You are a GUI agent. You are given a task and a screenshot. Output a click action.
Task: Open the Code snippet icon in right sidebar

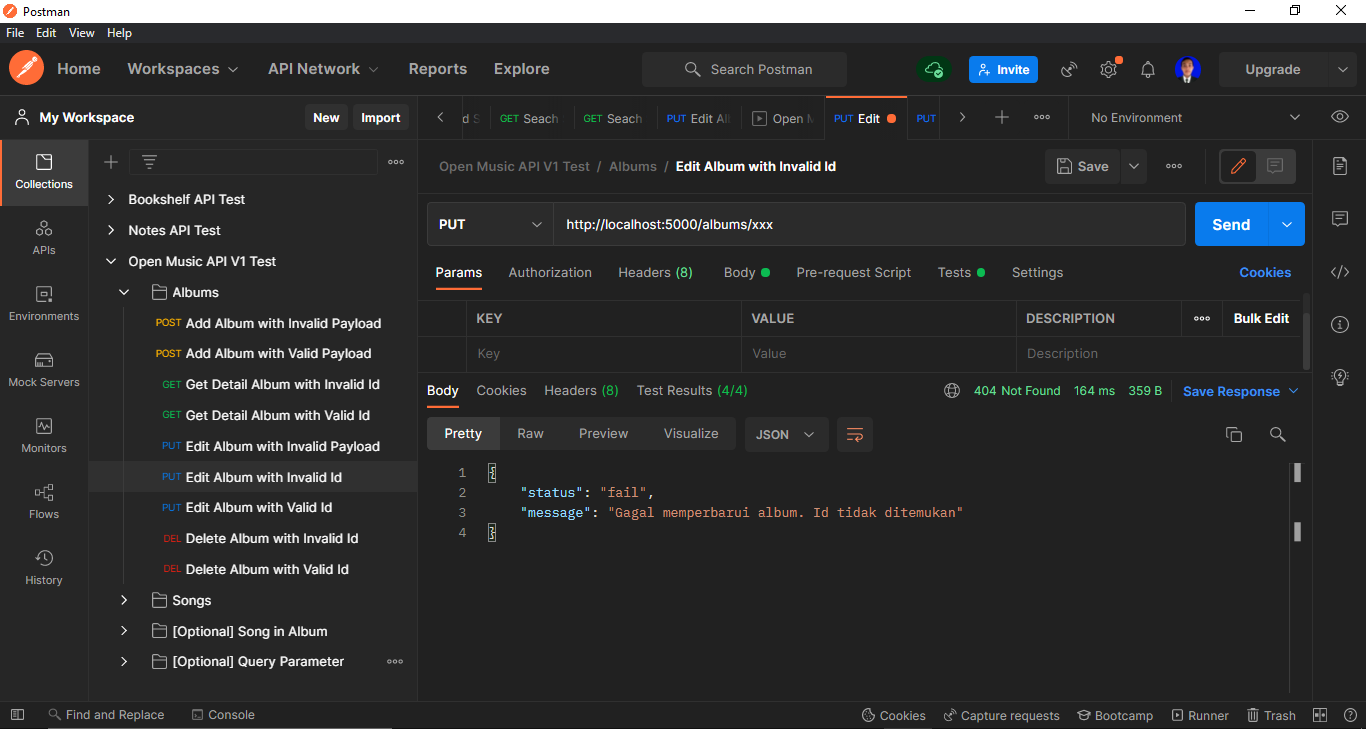[x=1340, y=272]
